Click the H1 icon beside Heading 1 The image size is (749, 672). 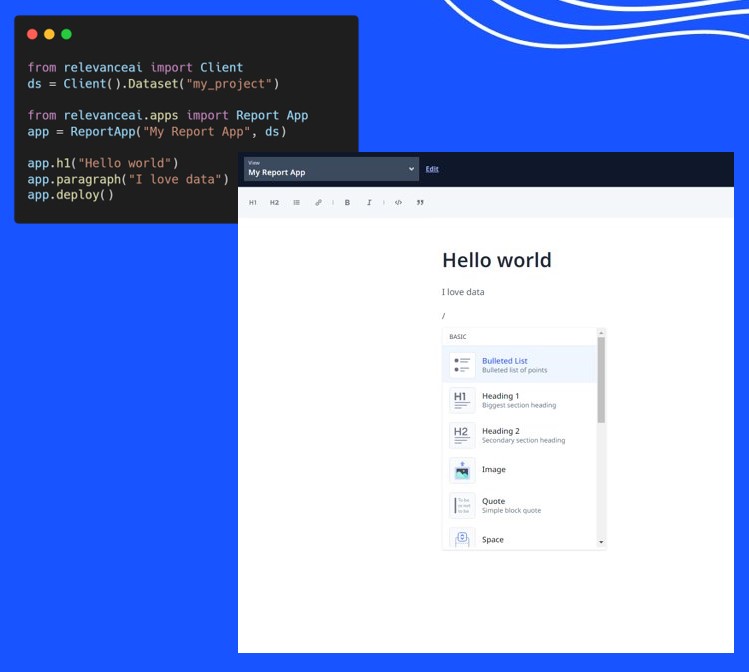coord(462,400)
